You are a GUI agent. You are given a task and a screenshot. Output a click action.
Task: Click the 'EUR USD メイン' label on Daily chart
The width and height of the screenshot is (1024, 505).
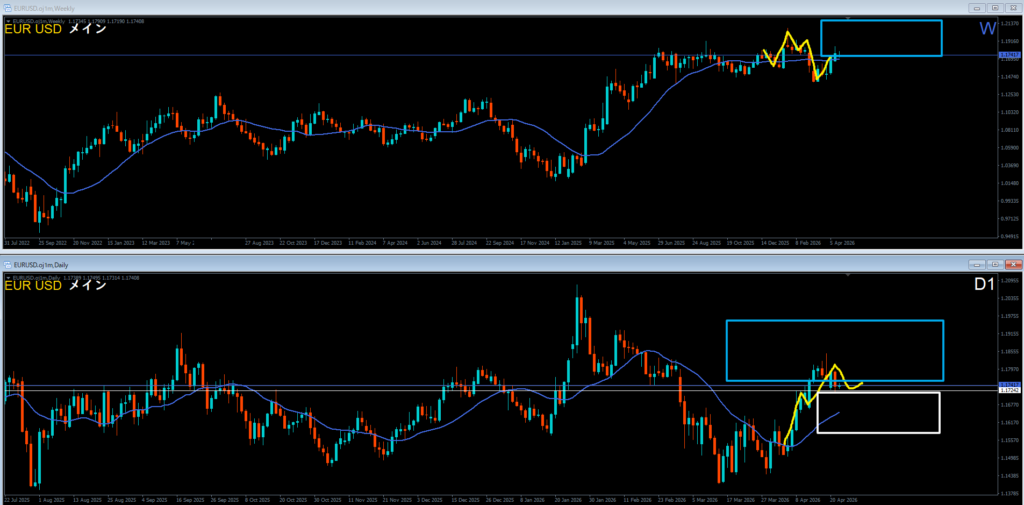[56, 285]
